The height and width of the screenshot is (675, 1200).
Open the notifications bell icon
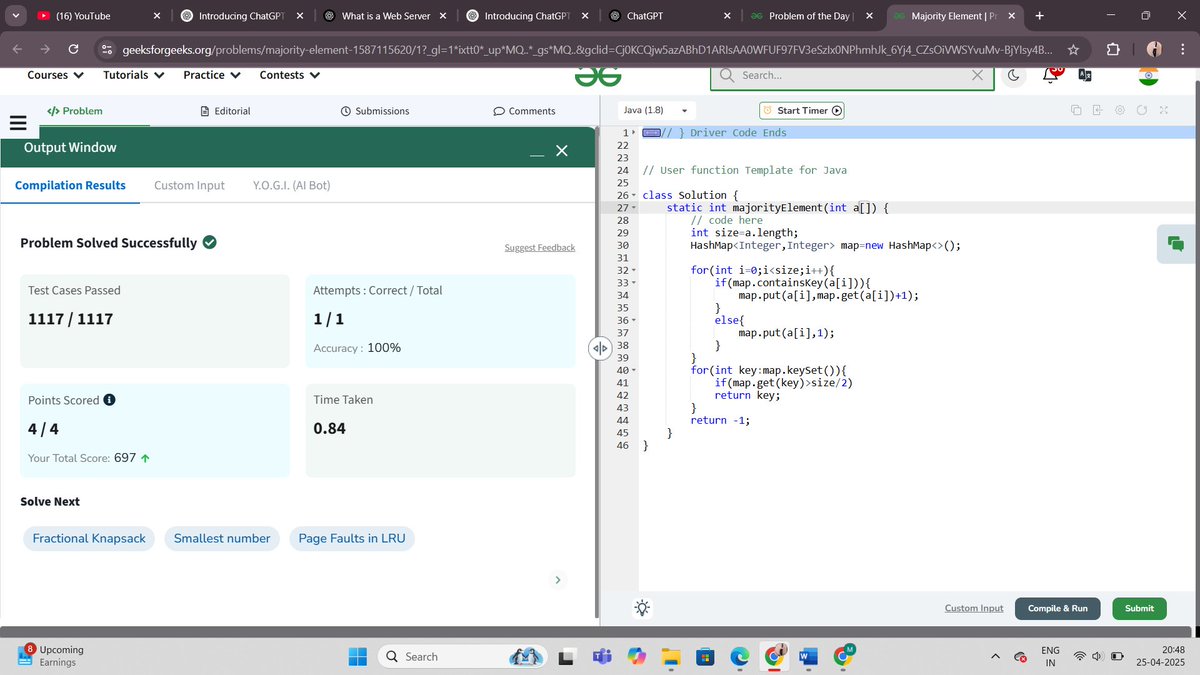pyautogui.click(x=1052, y=74)
